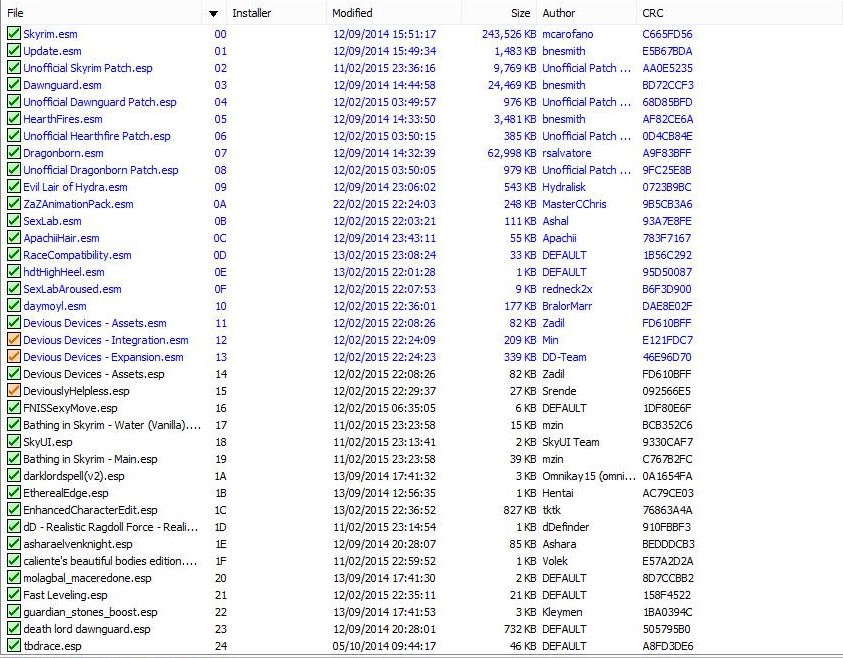Uncheck the Skyrim.esm plugin checkbox
This screenshot has width=843, height=658.
tap(14, 34)
